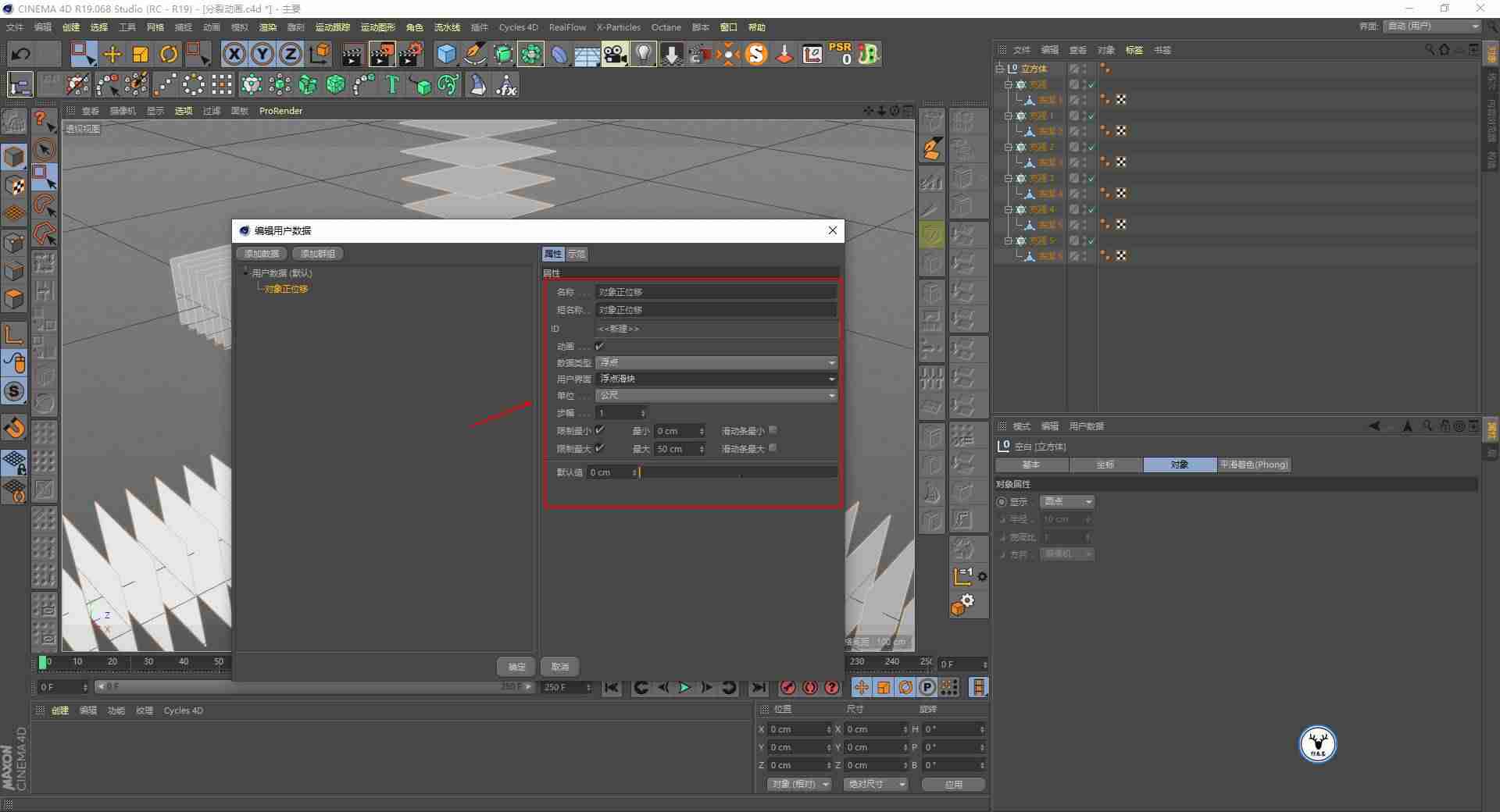Click the 名称 input field
This screenshot has height=812, width=1500.
(x=716, y=292)
